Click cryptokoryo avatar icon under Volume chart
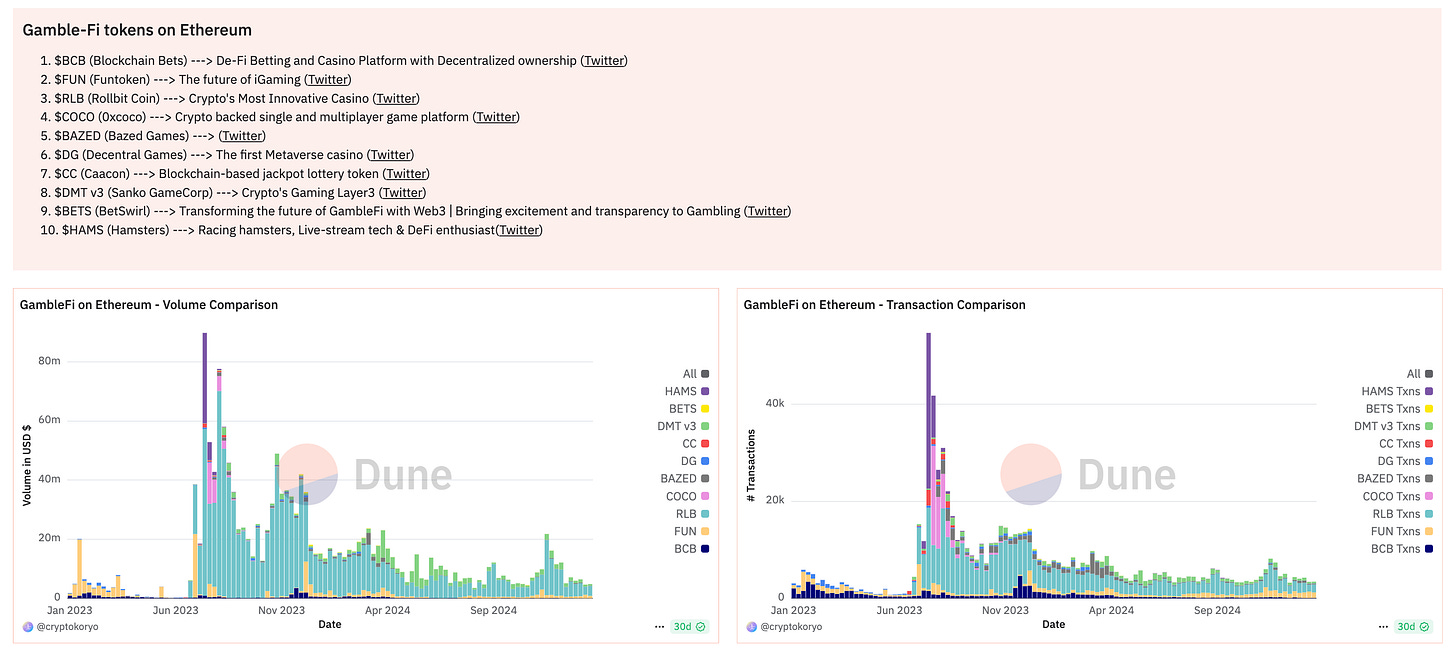Screen dimensions: 1456x651 coord(26,626)
